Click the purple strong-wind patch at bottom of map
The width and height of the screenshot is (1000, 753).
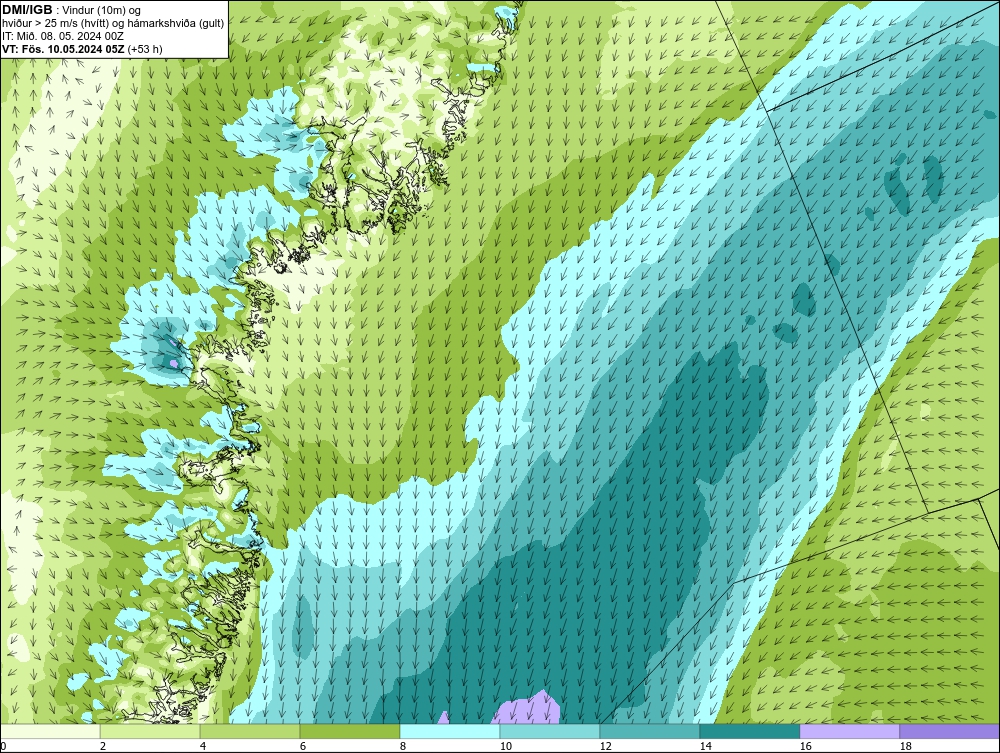527,709
